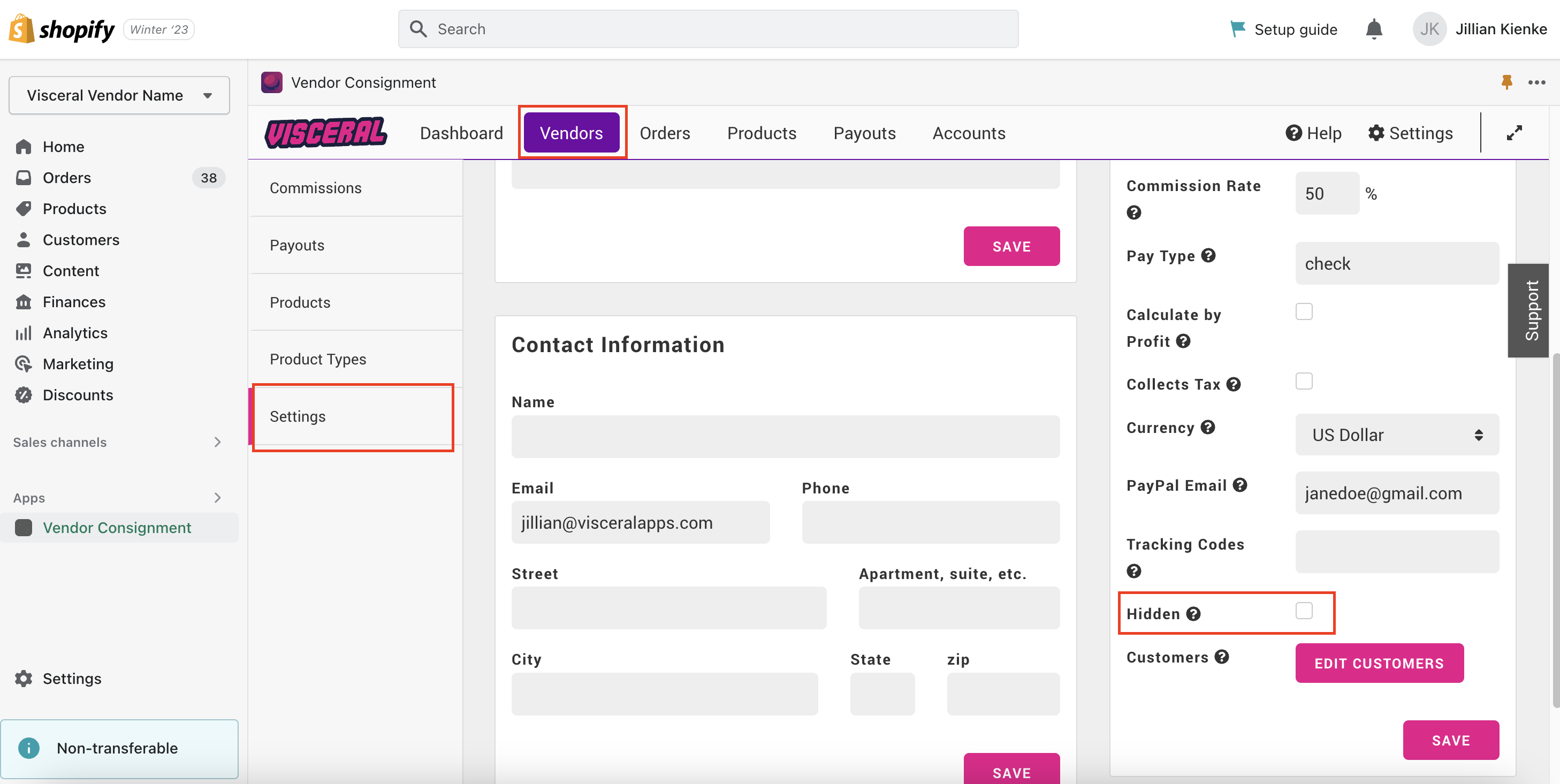Switch to the Payouts top tab
The height and width of the screenshot is (784, 1560).
tap(864, 133)
